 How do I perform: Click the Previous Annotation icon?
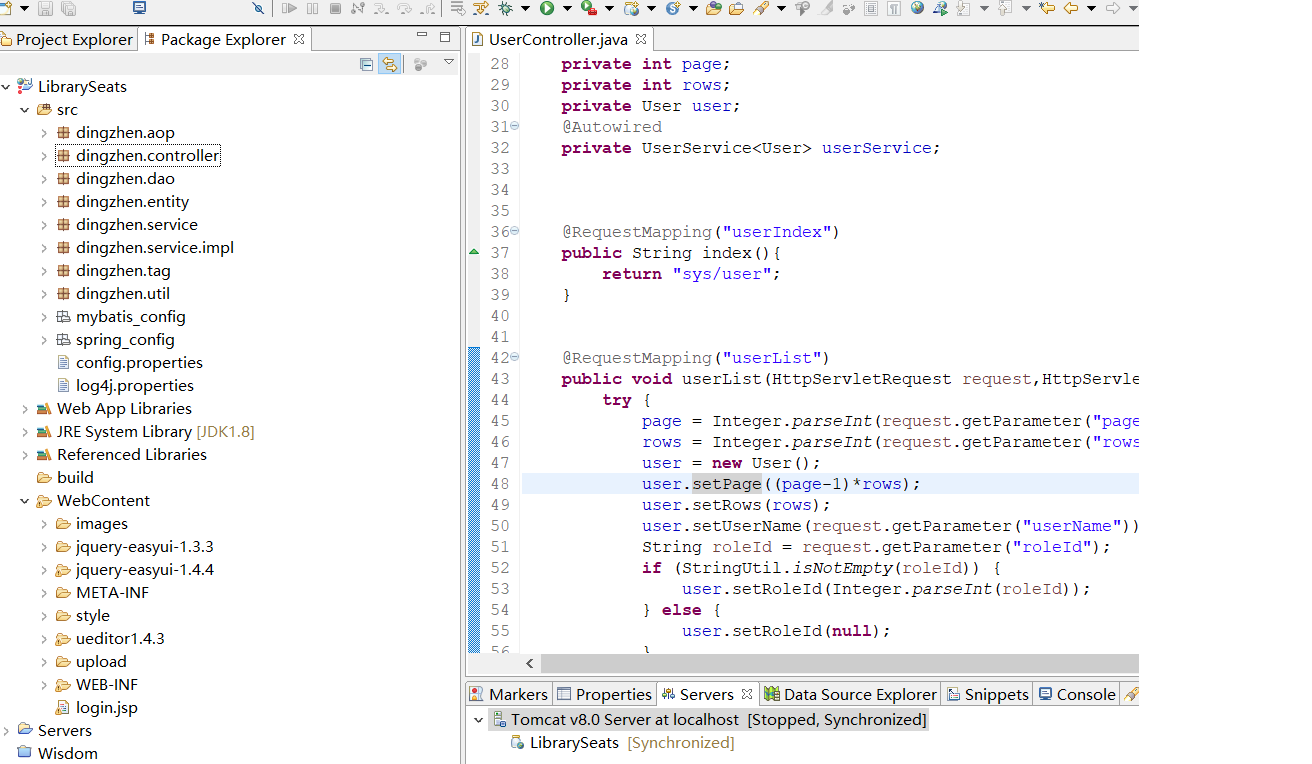tap(1004, 8)
